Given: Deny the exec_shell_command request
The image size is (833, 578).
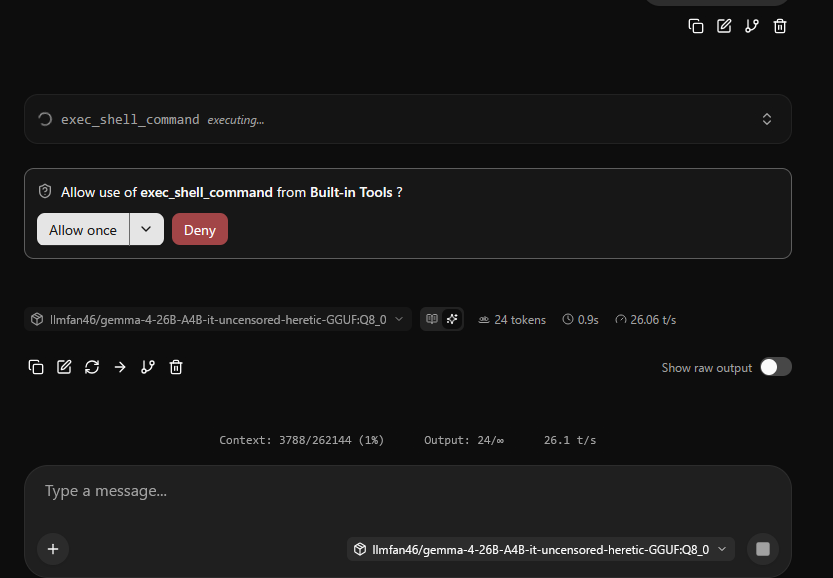Looking at the screenshot, I should click(200, 230).
